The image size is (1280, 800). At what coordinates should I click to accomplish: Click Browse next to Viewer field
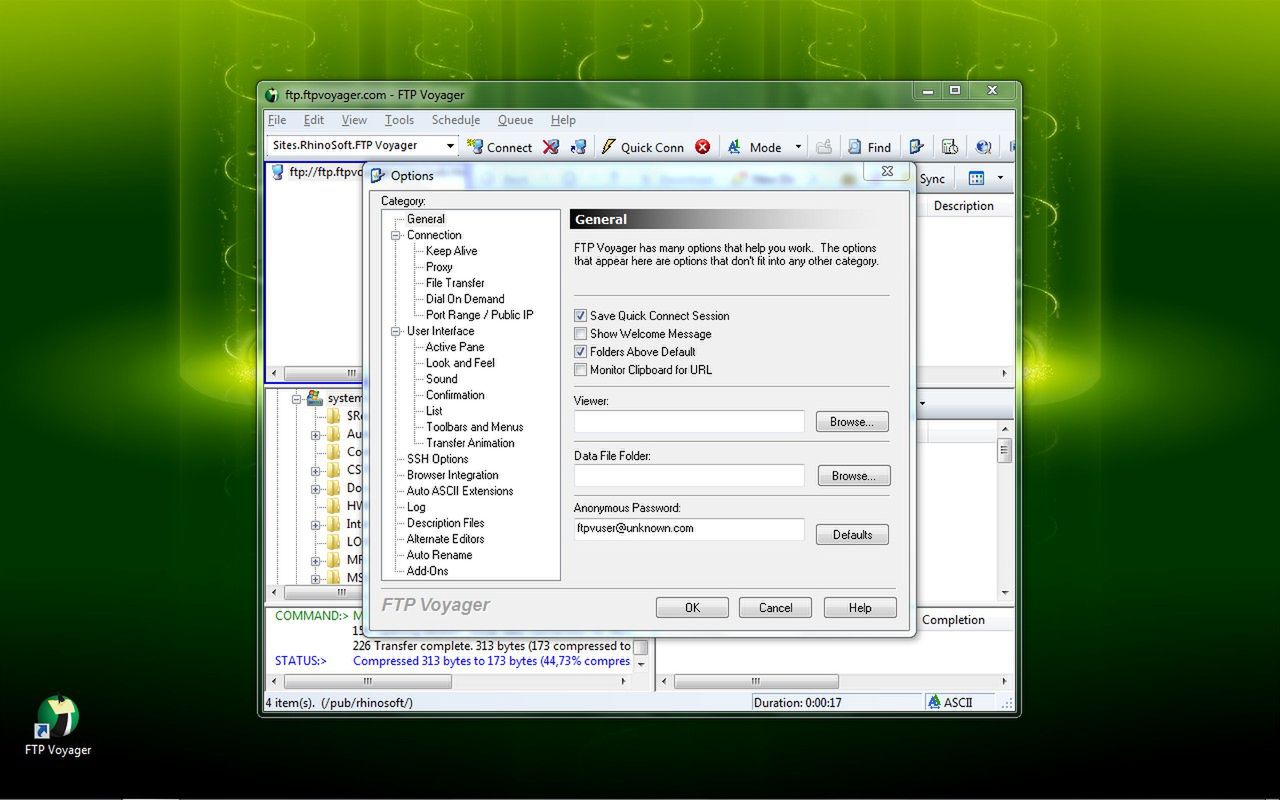[852, 422]
